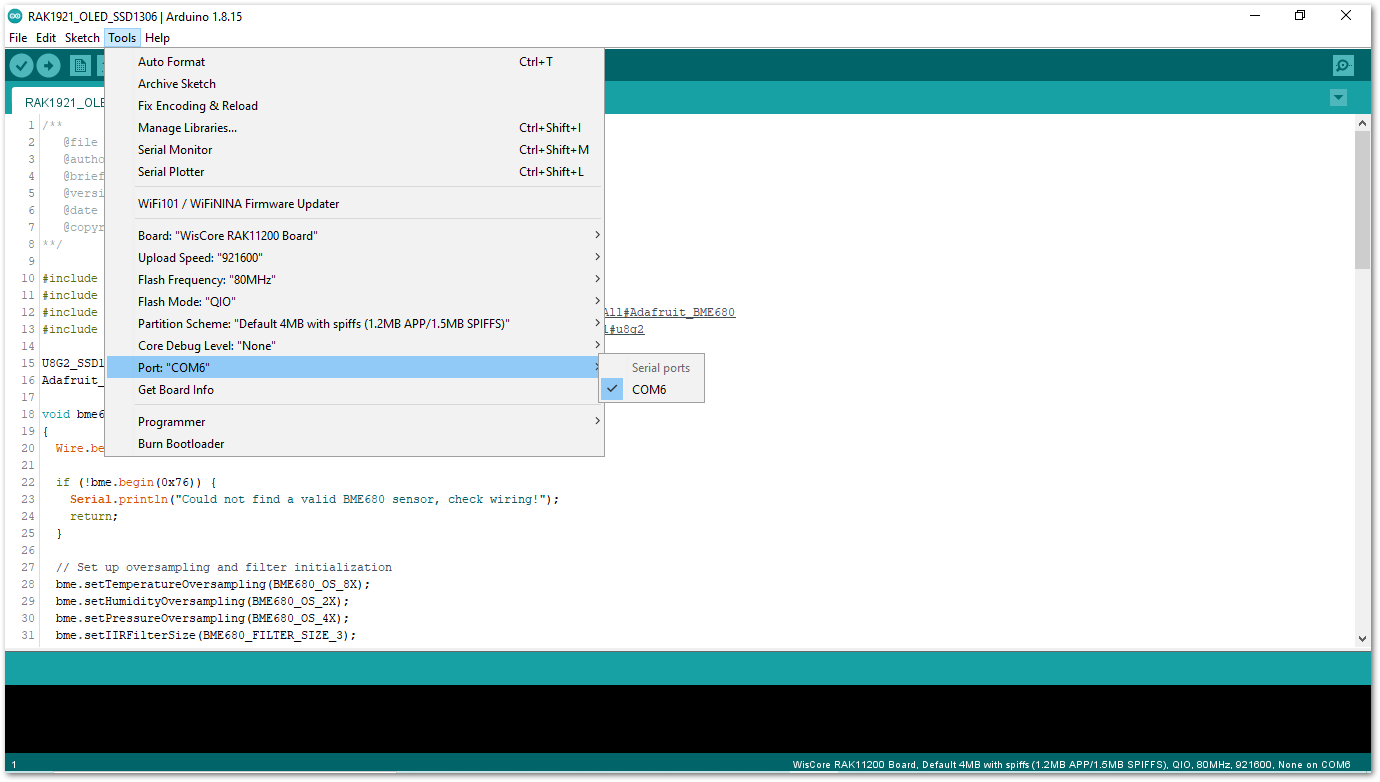
Task: Click the vertical scrollbar thumb
Action: coord(1362,199)
